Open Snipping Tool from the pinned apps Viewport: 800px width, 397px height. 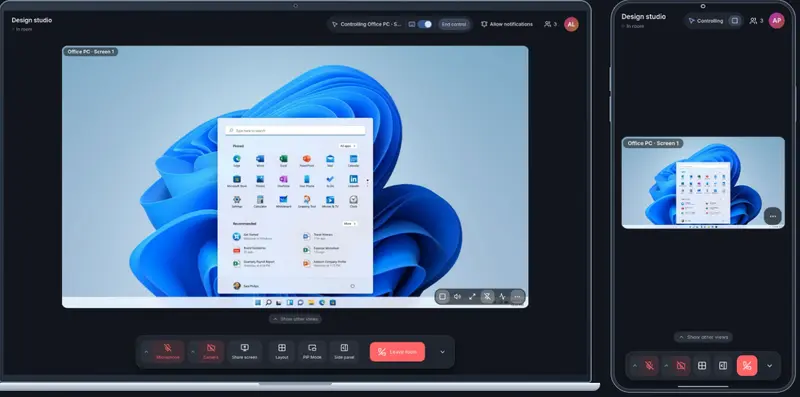pos(307,202)
